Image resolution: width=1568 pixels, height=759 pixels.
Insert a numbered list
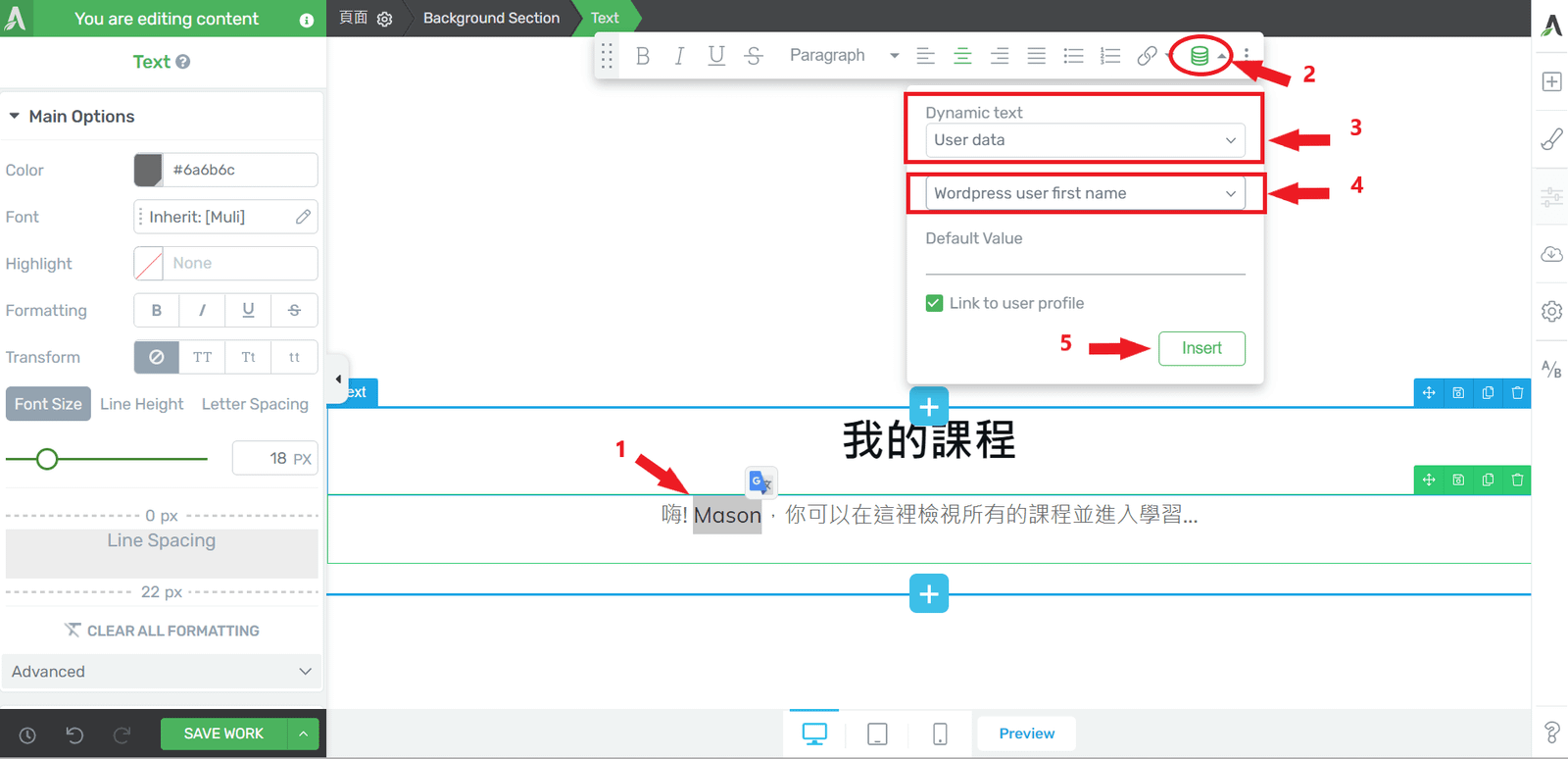[x=1110, y=56]
